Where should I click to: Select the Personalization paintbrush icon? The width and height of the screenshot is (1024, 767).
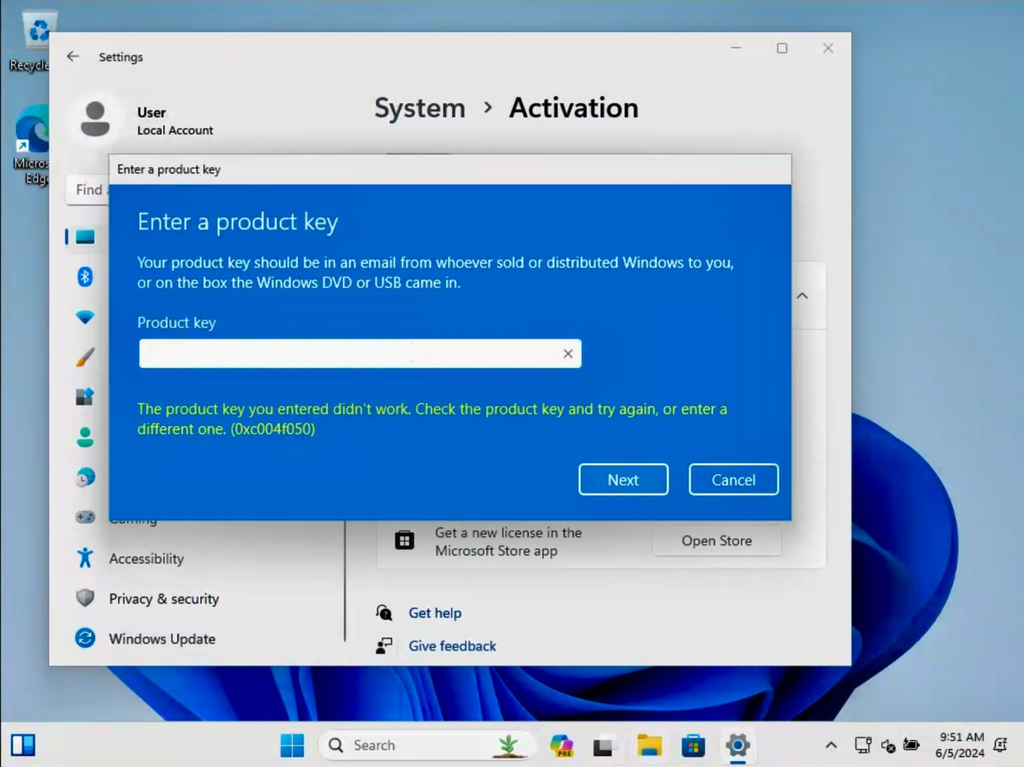[x=85, y=357]
